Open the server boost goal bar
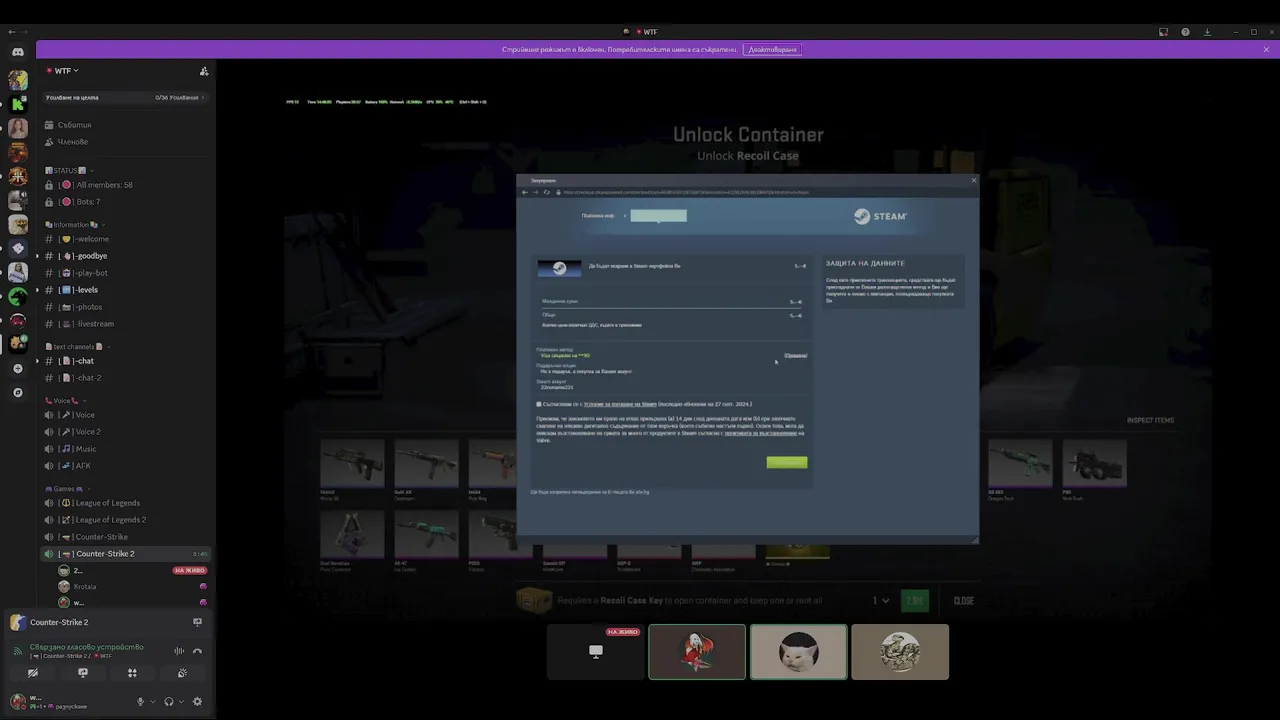The height and width of the screenshot is (720, 1280). click(x=125, y=97)
